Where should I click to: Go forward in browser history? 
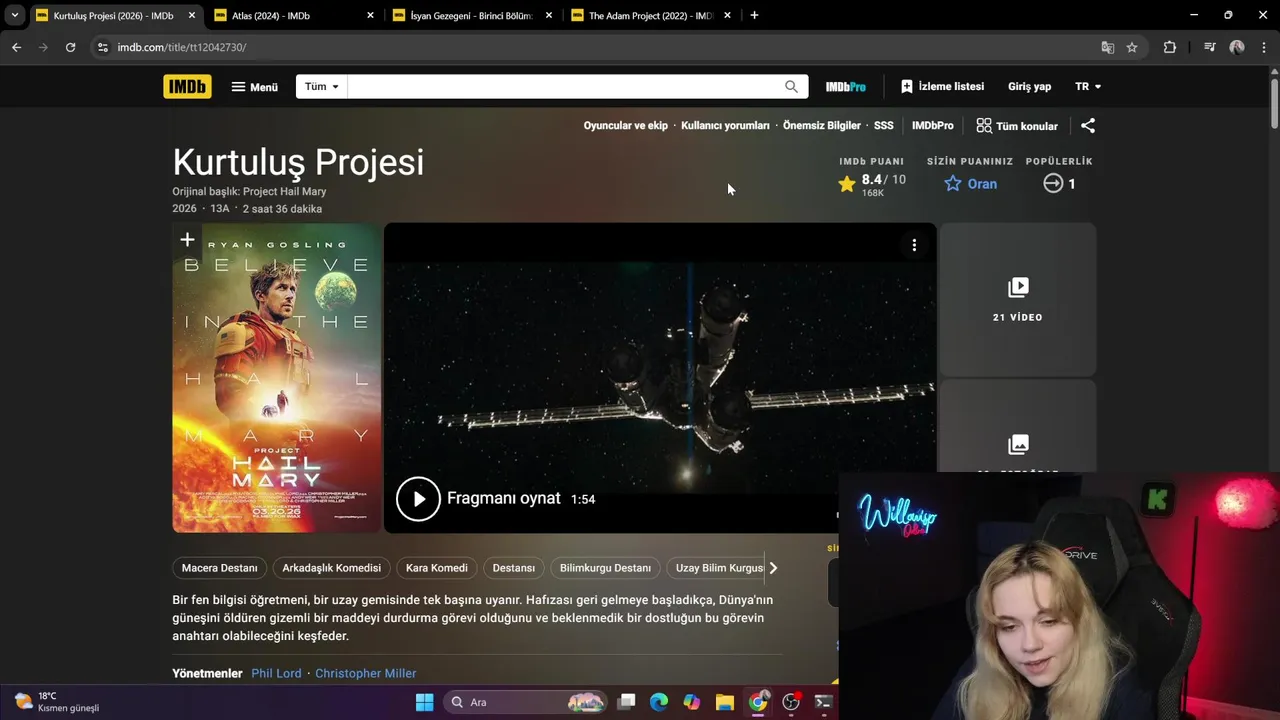tap(43, 47)
